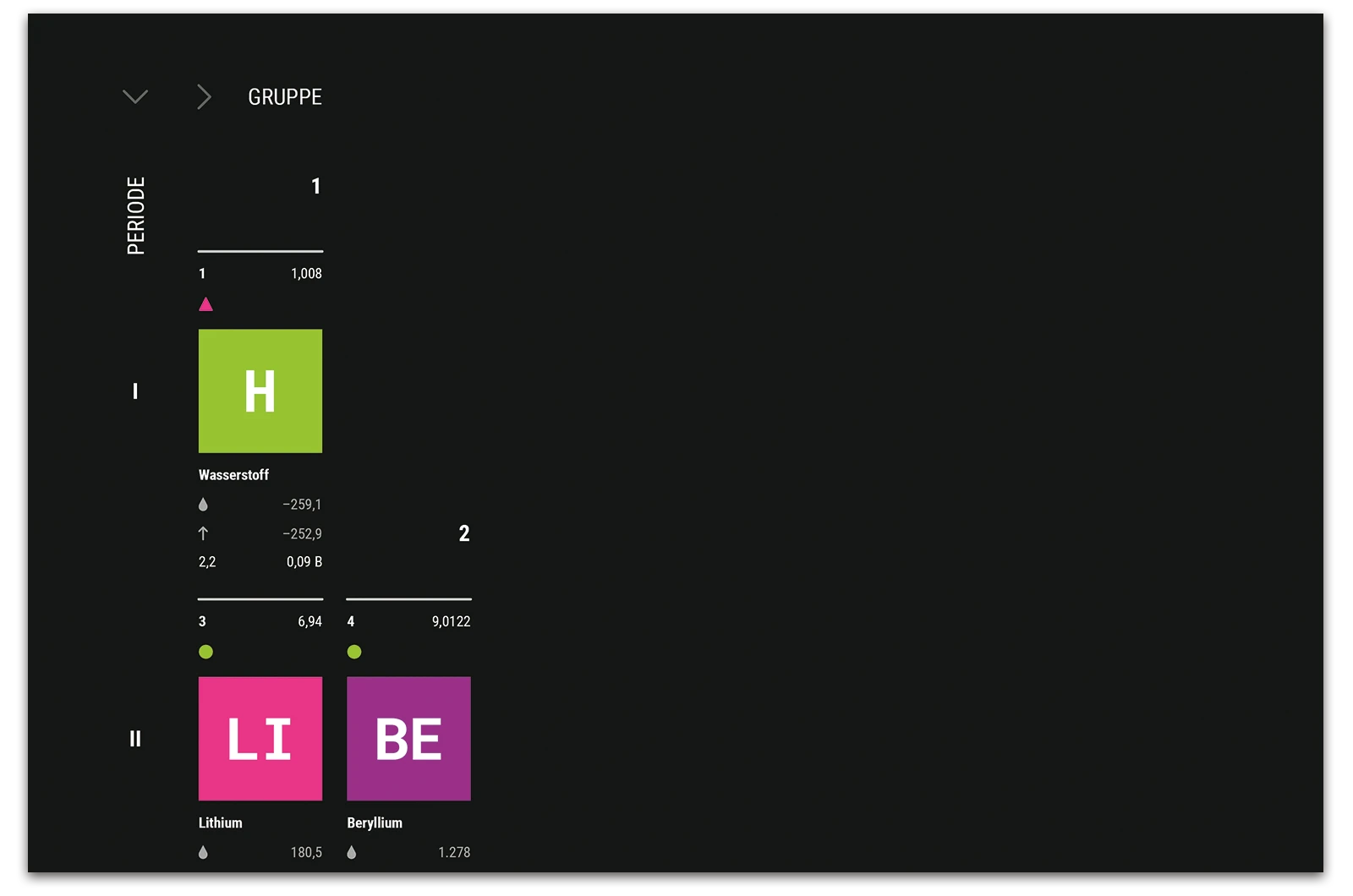Select group number 2 header
This screenshot has height=896, width=1353.
(464, 533)
